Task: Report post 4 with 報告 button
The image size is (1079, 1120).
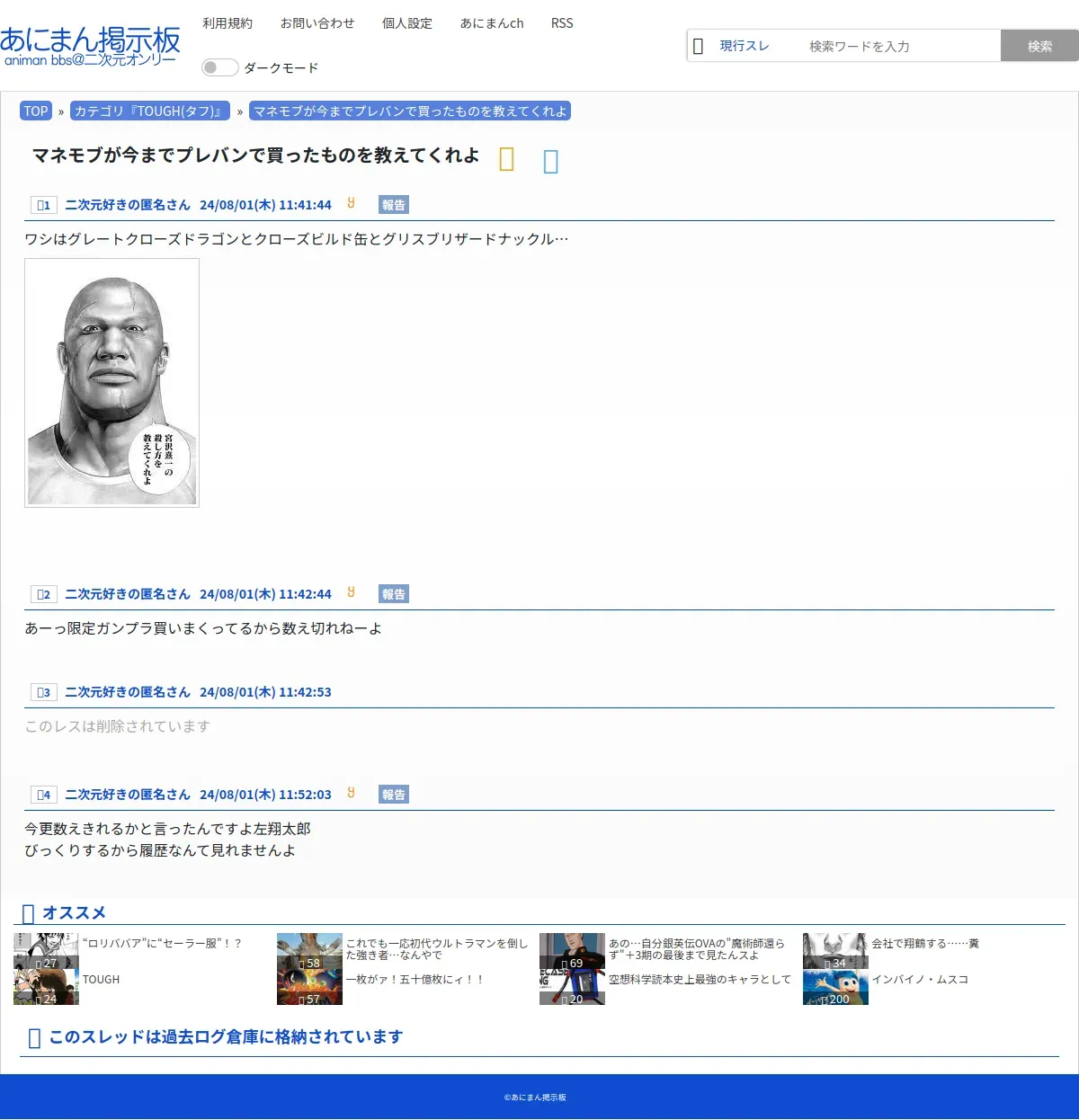Action: (394, 795)
